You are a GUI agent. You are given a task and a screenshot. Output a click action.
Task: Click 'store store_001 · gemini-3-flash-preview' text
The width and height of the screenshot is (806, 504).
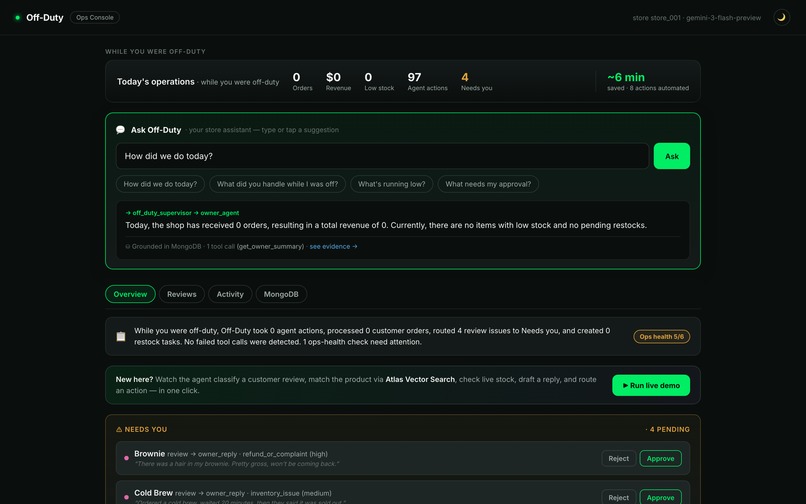tap(697, 17)
